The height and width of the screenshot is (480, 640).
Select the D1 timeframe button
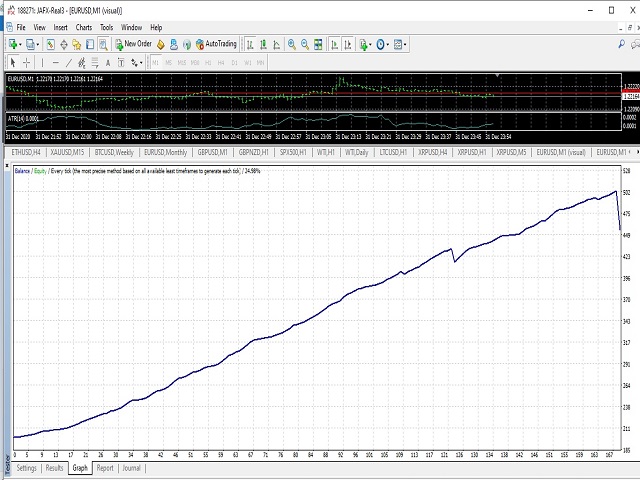pos(234,62)
